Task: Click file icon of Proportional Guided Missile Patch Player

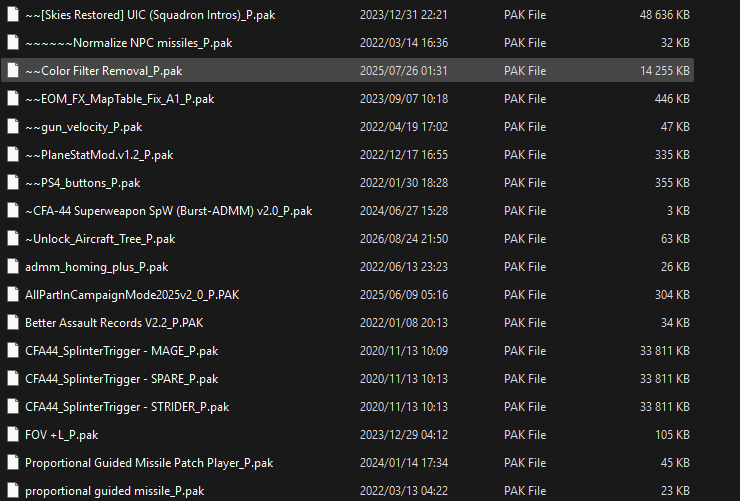Action: (13, 462)
